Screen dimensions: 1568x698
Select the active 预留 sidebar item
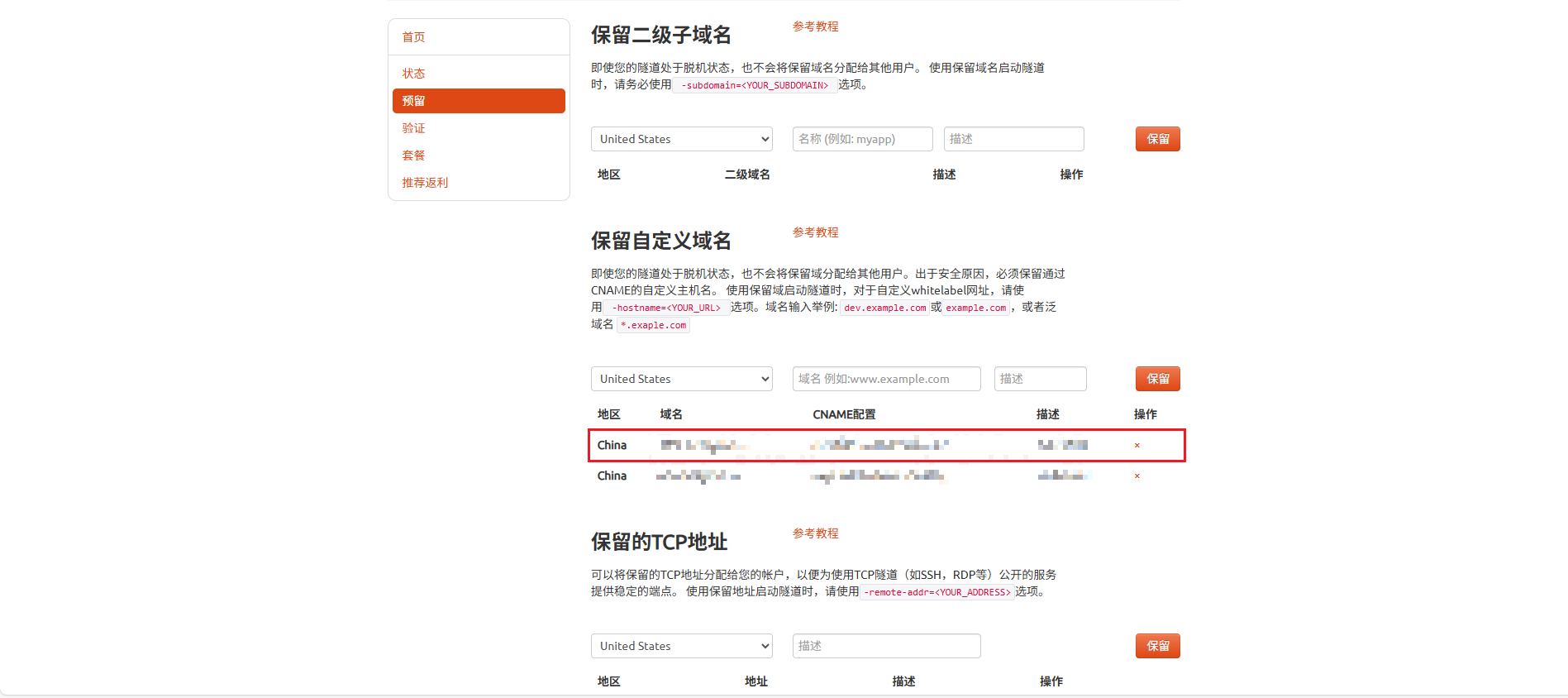[x=479, y=101]
